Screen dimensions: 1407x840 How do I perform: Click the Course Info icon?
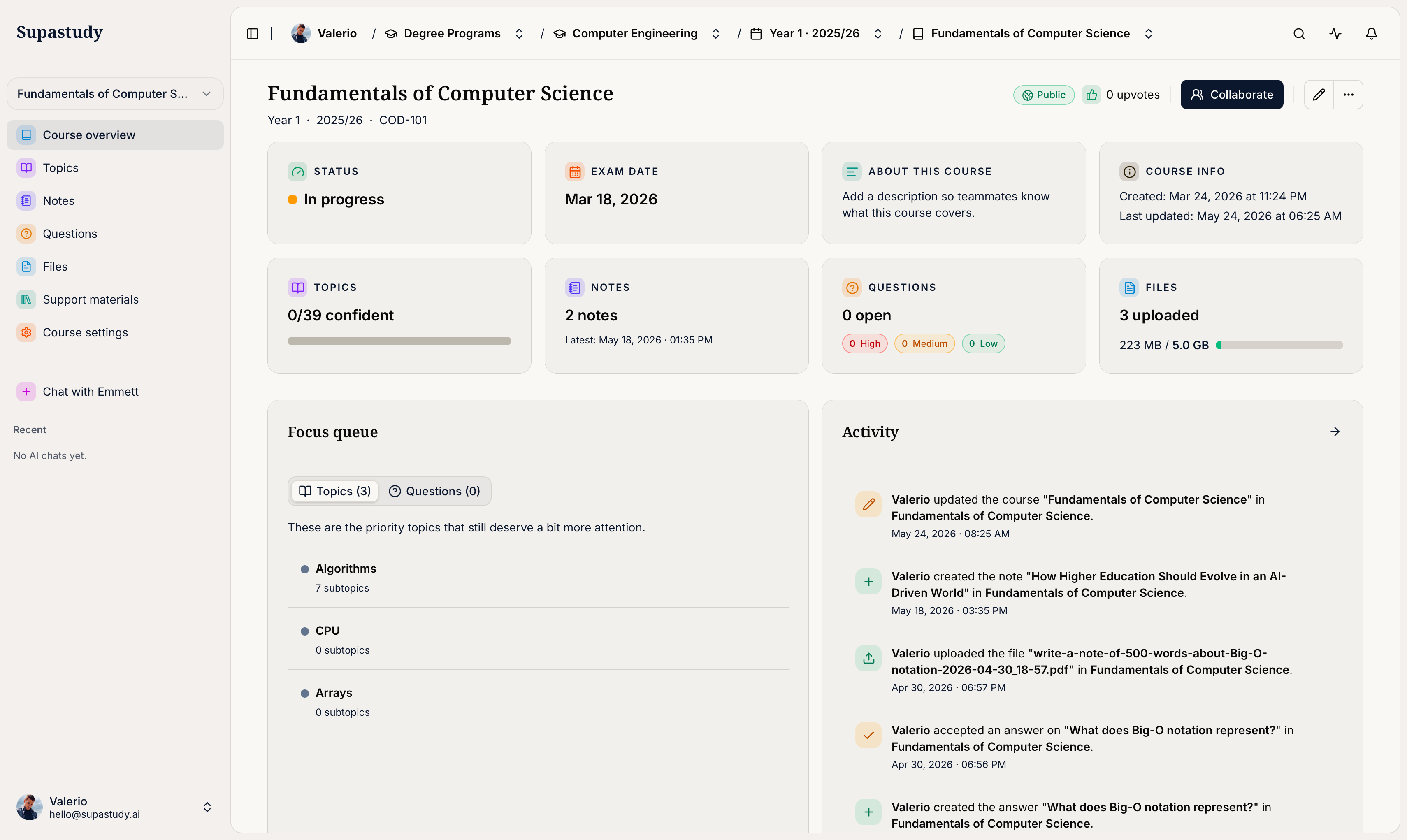(x=1130, y=172)
